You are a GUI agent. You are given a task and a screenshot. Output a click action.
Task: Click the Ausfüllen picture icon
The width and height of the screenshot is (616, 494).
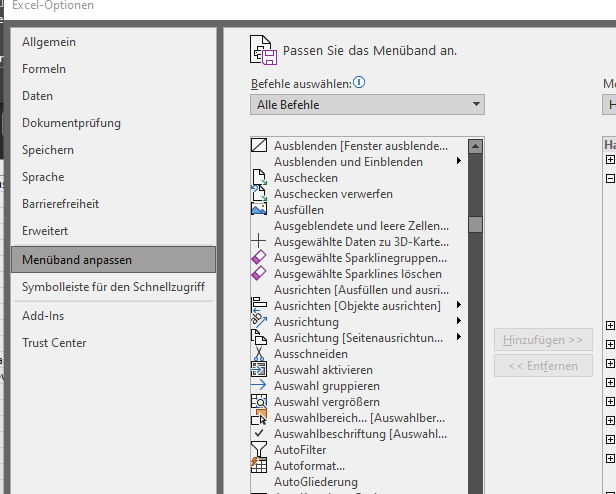(x=259, y=209)
